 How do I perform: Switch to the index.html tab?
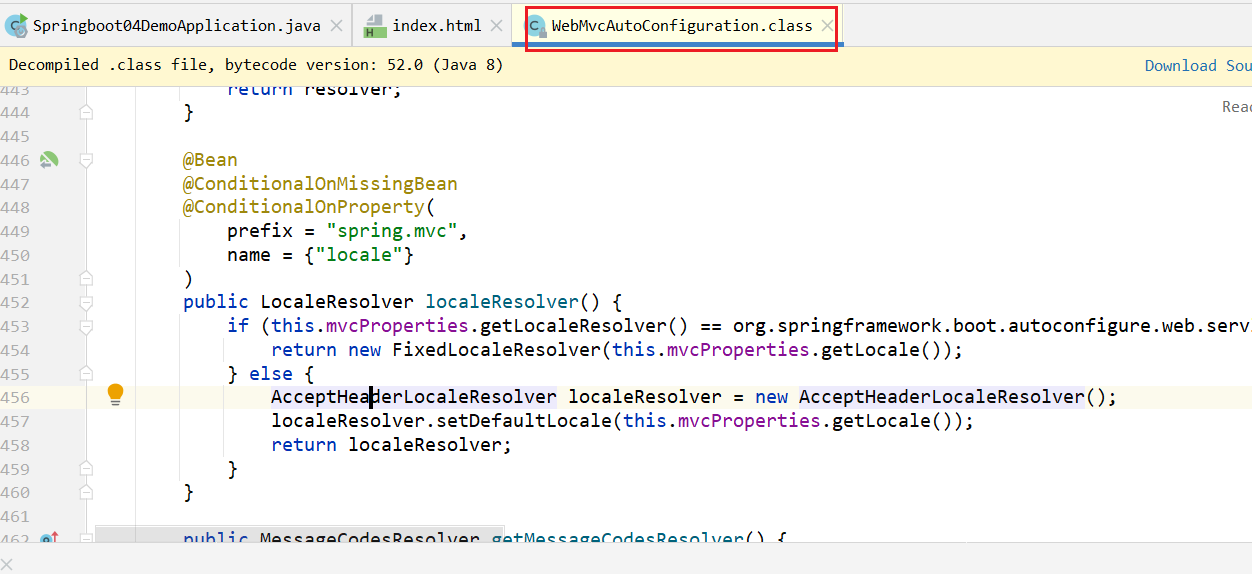pos(436,26)
